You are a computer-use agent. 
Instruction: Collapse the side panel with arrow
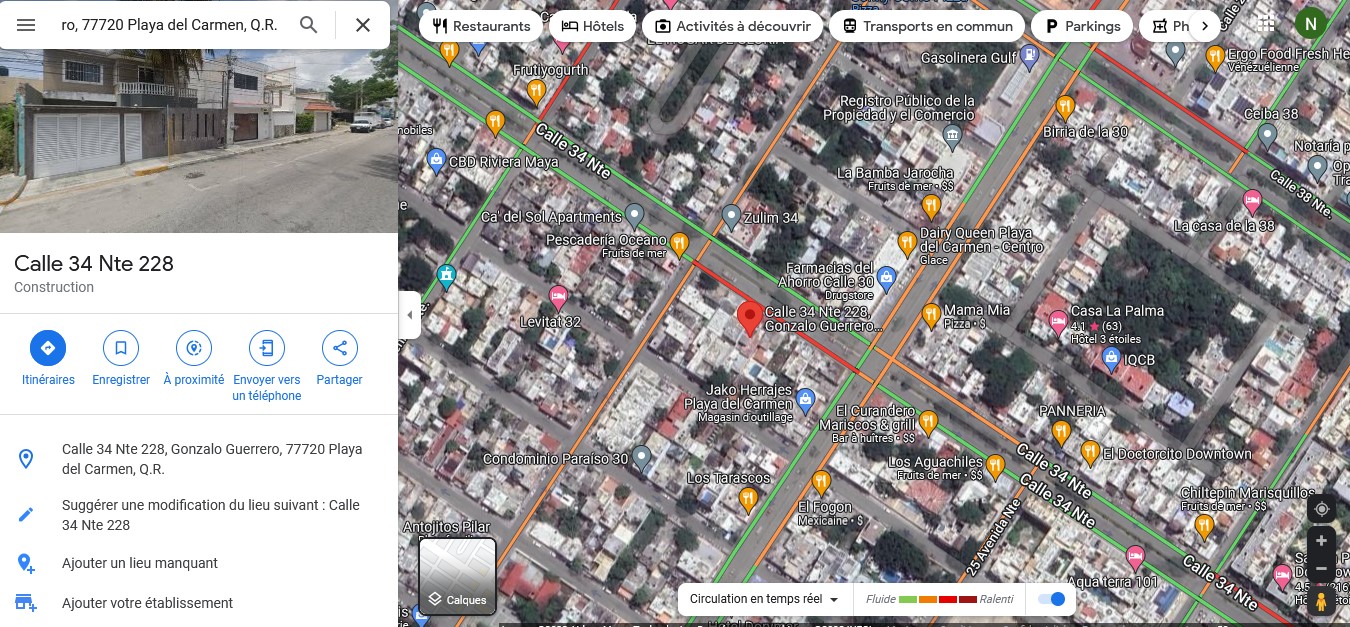tap(409, 315)
